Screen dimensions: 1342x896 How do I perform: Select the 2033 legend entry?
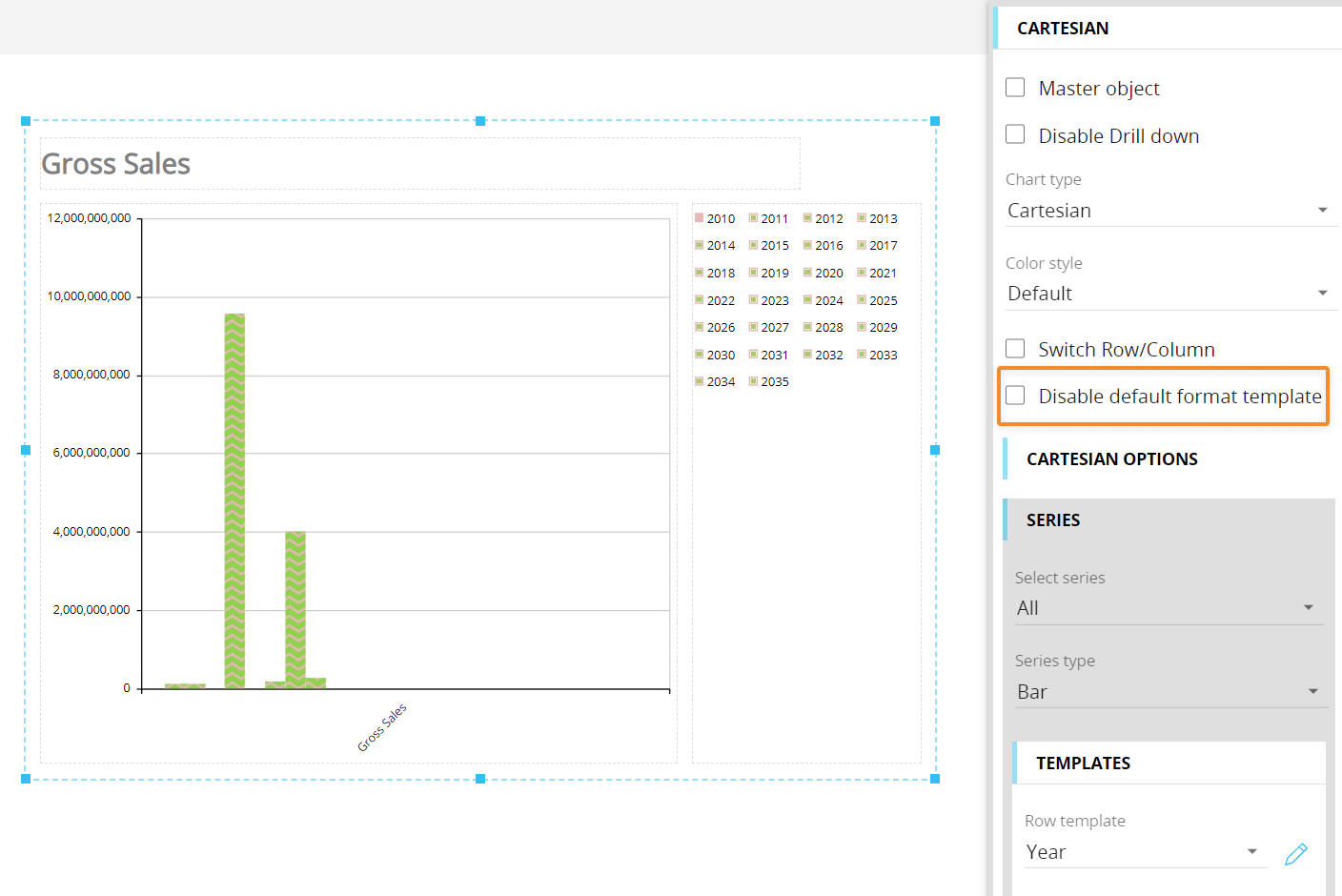878,355
